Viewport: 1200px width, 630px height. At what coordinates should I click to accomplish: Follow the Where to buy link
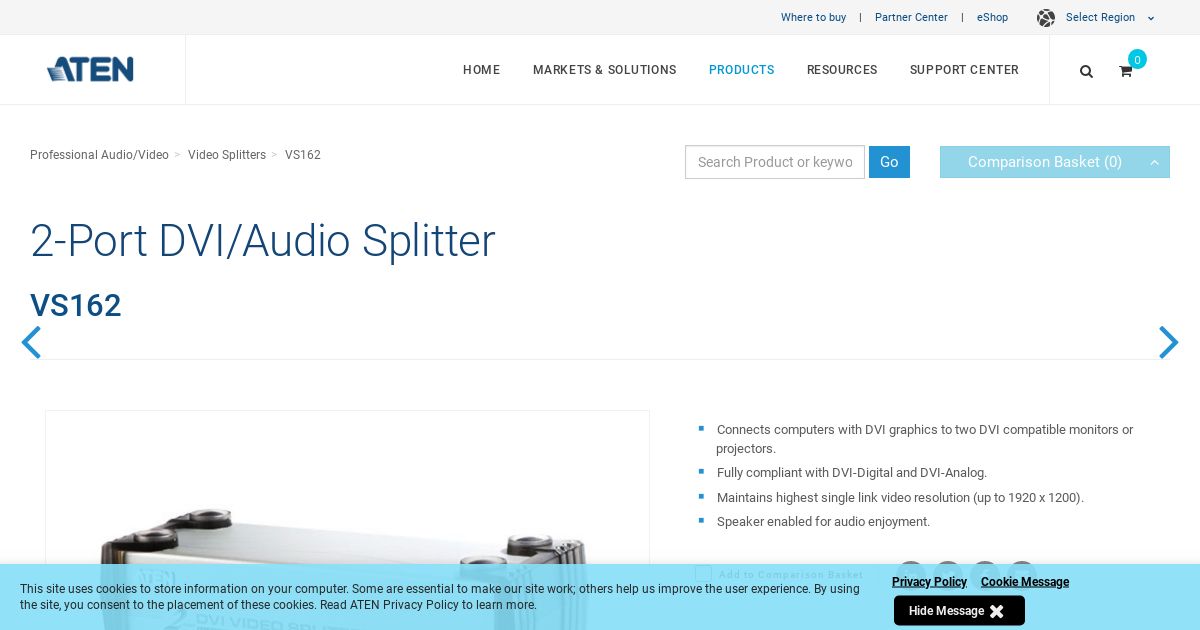(x=813, y=18)
